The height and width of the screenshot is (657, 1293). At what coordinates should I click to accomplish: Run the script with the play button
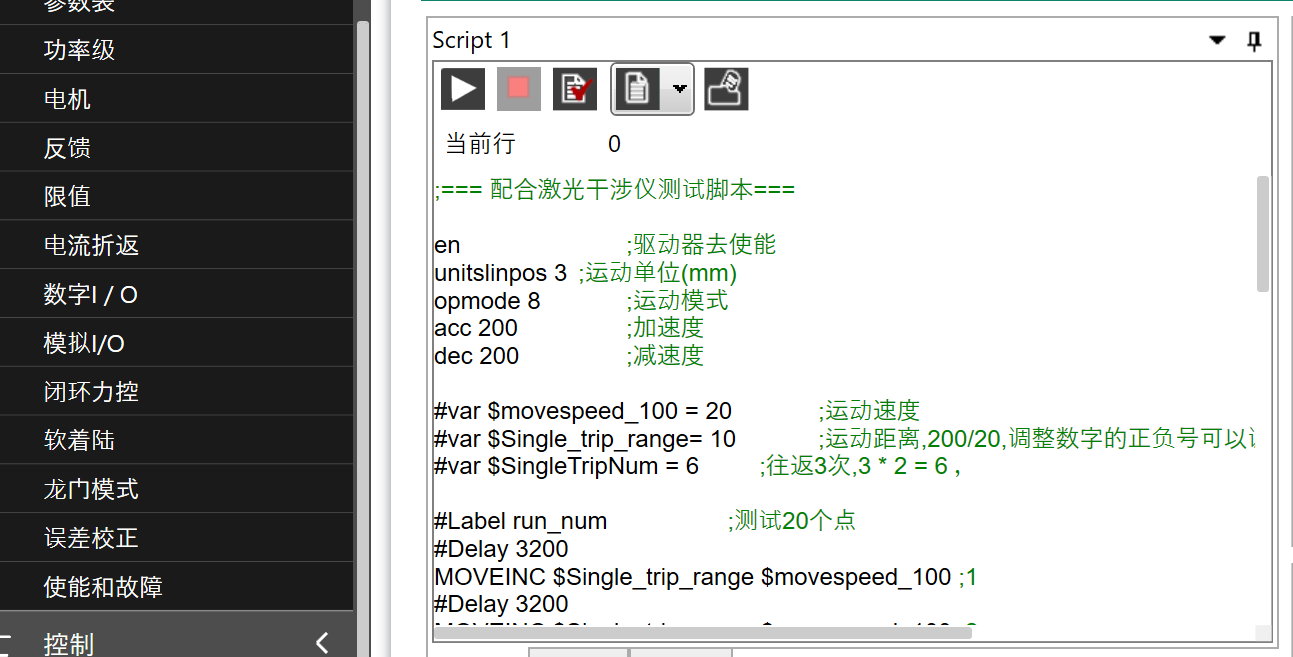coord(463,89)
